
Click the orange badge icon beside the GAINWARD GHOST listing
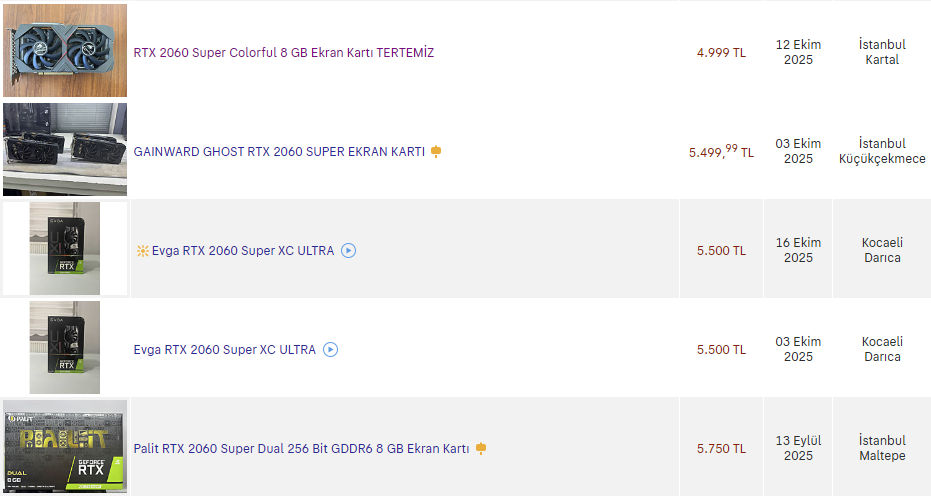(436, 152)
